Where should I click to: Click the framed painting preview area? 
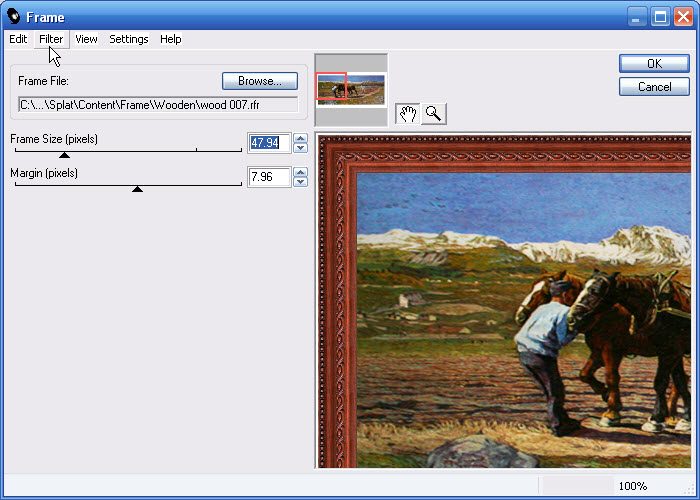click(x=504, y=301)
